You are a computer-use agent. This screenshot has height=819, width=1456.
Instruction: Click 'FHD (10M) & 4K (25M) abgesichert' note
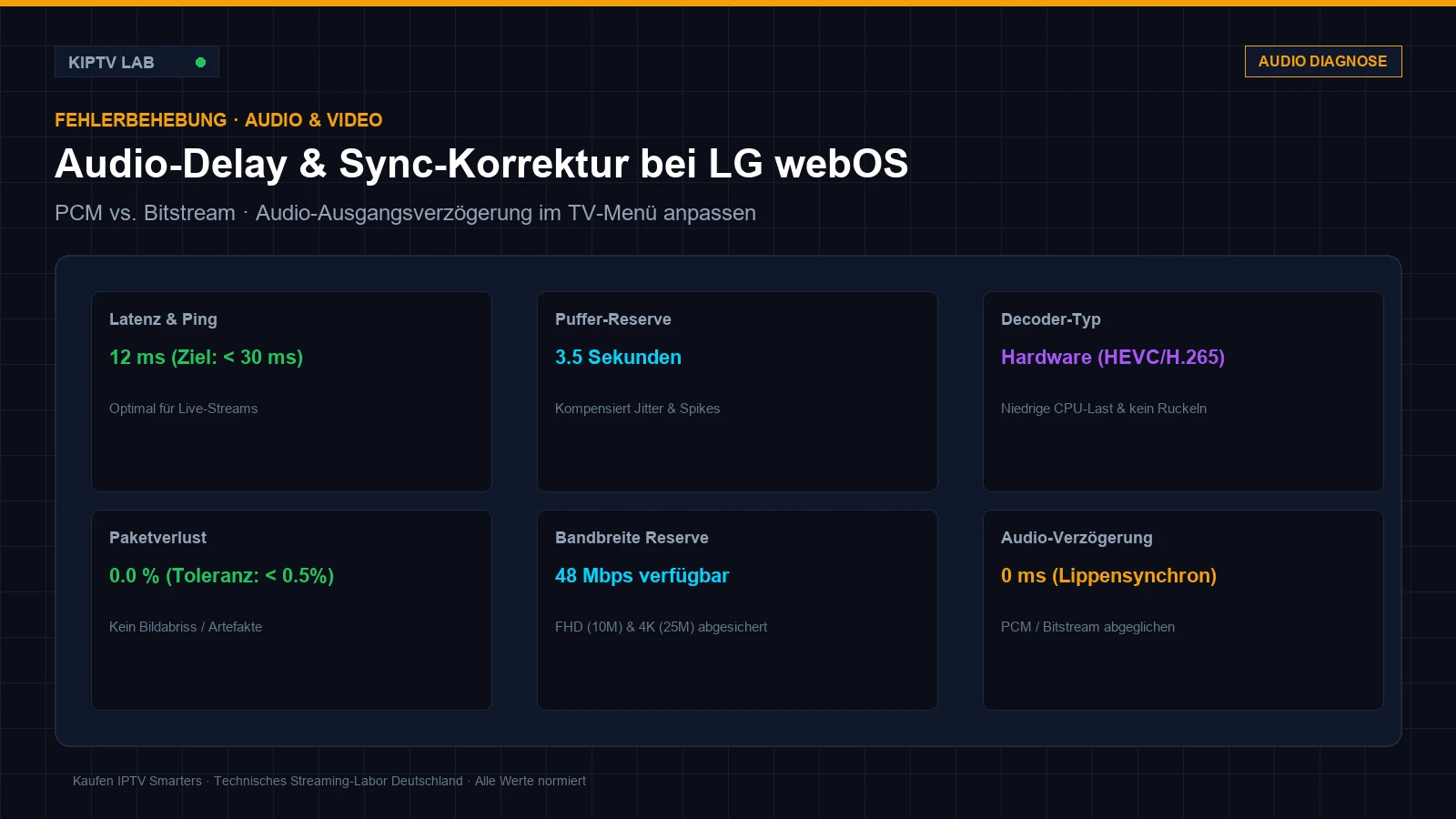coord(661,627)
